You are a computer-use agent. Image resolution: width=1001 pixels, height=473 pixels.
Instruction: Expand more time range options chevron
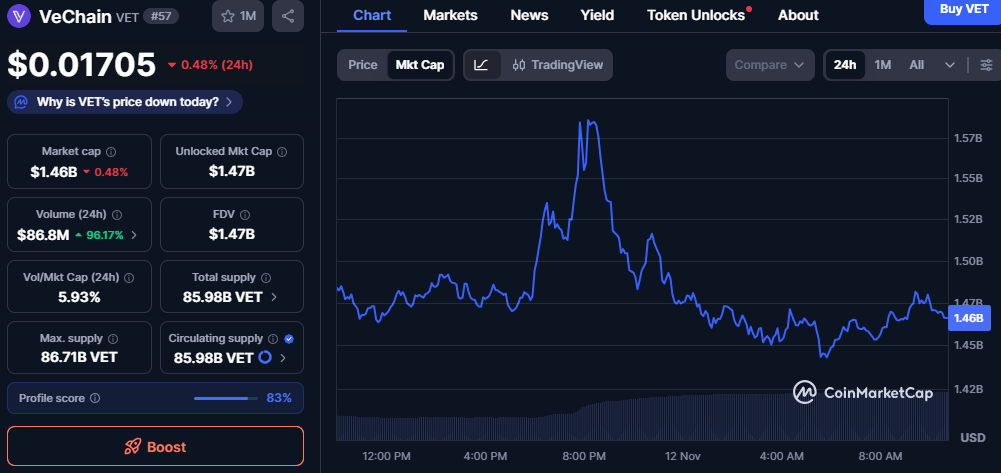(949, 65)
